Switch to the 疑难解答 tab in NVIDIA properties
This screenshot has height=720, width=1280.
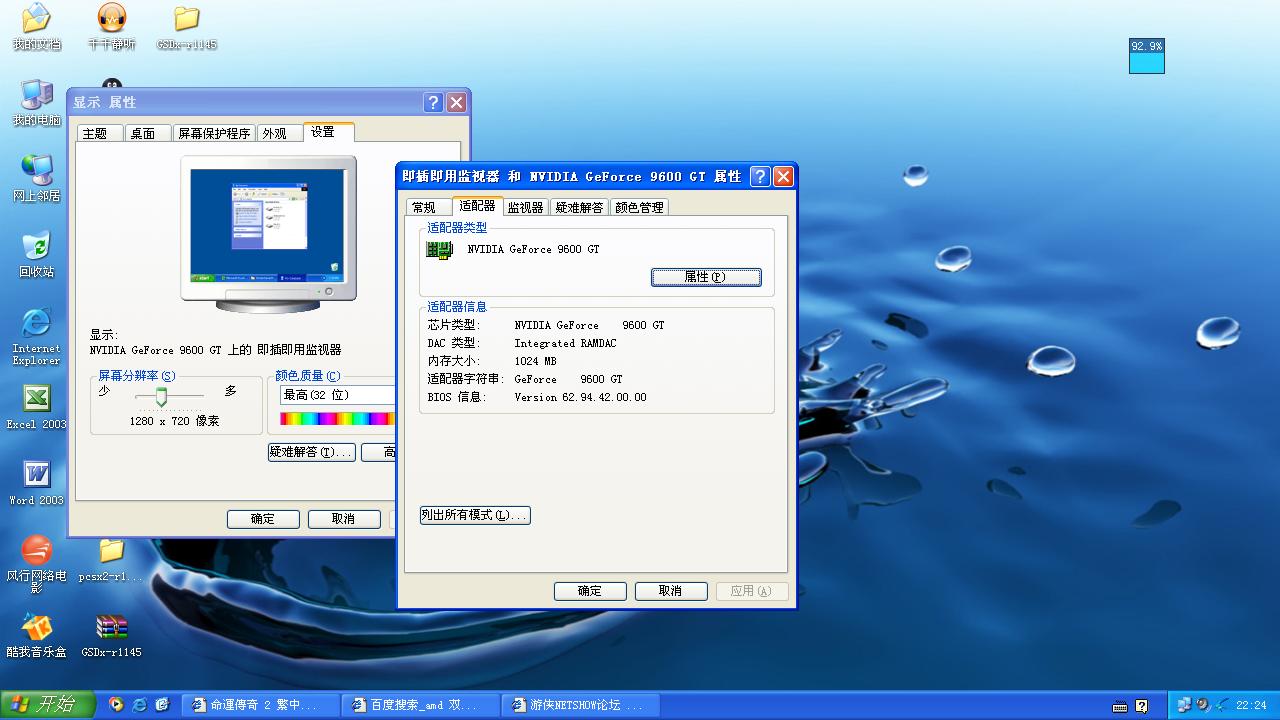pos(579,207)
